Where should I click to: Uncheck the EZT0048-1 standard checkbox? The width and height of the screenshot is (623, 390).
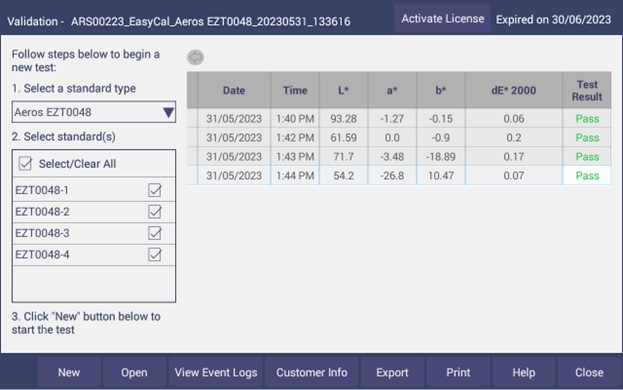155,190
